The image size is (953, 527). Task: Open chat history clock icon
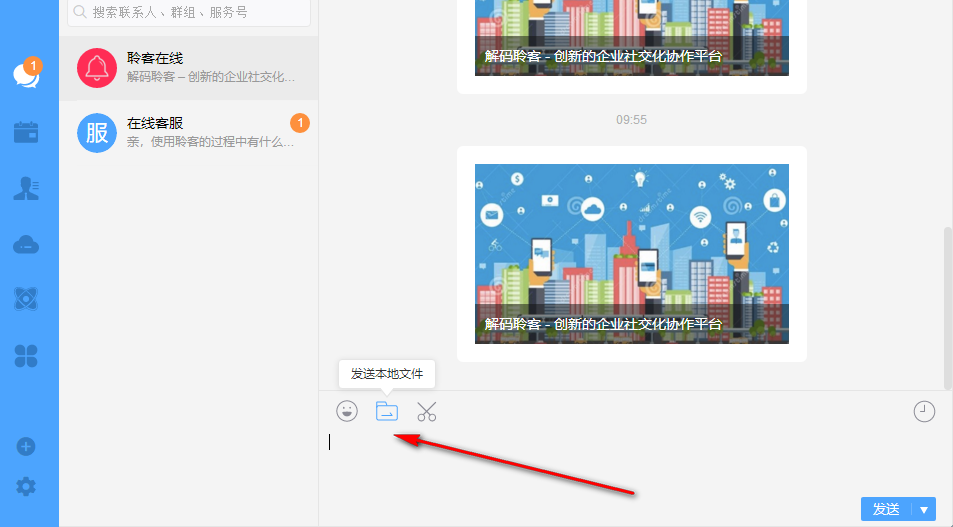point(924,411)
